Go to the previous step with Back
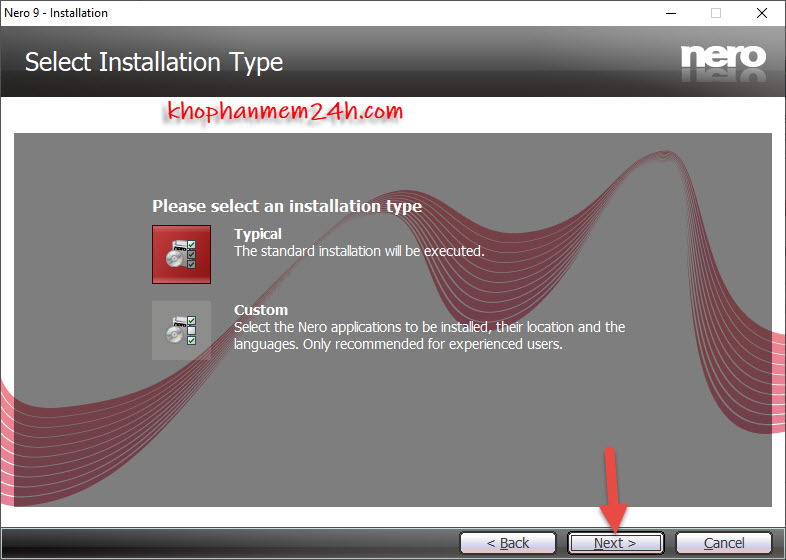 pos(508,543)
